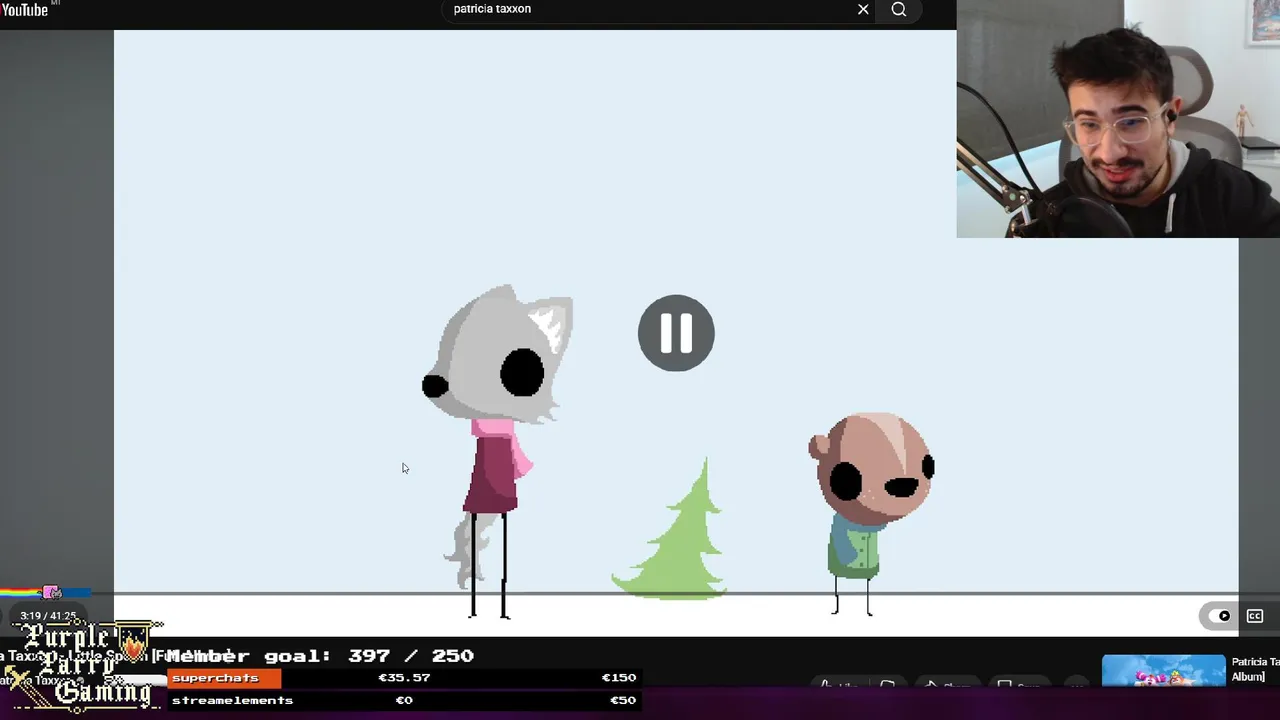Click the pause button overlay on the video

[676, 333]
